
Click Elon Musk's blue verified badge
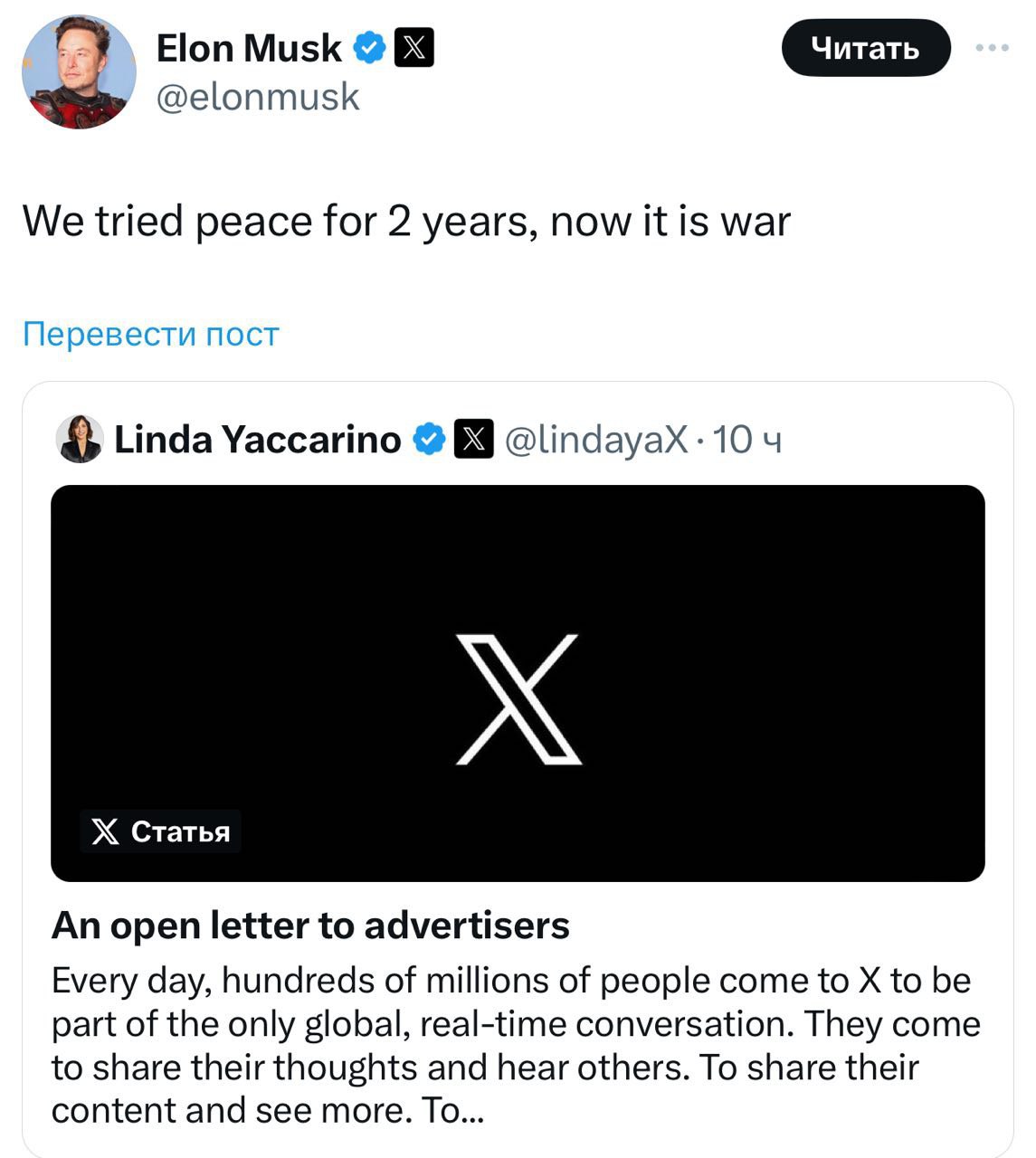[x=369, y=48]
